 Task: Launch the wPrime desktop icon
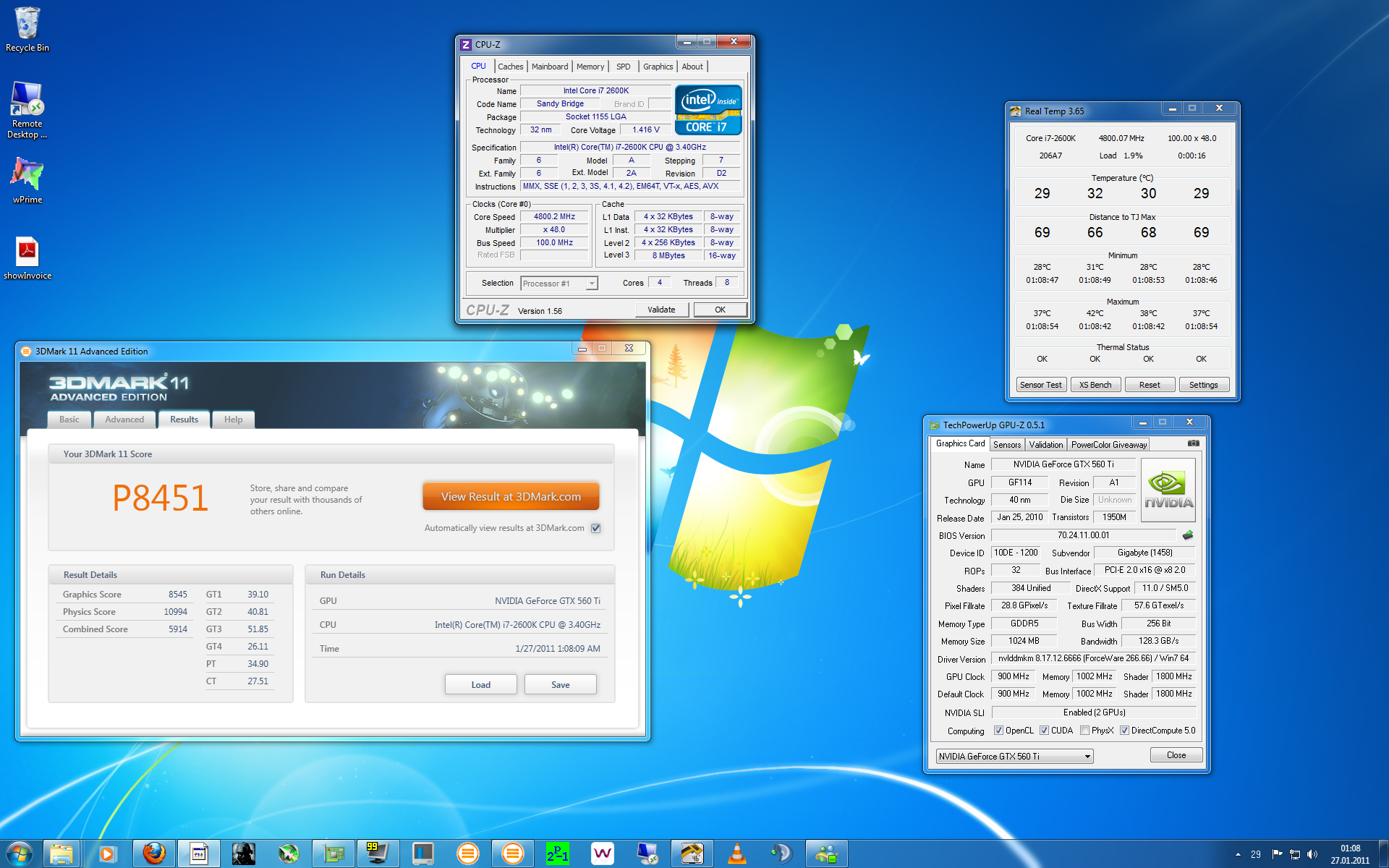click(x=27, y=180)
